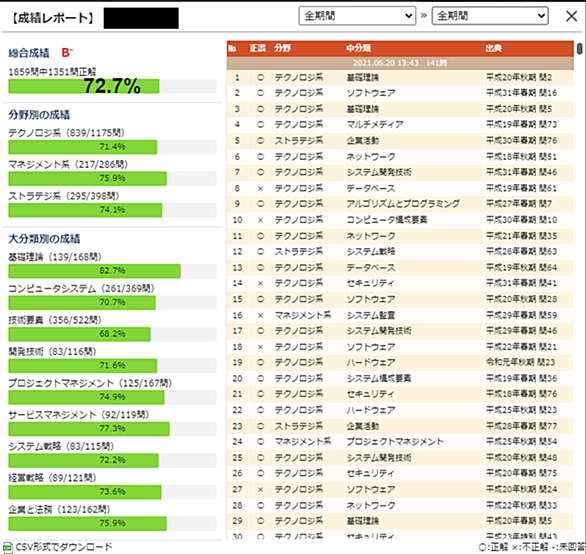This screenshot has height=554, width=586.
Task: Click 開発技術 (83/116問) label
Action: (x=52, y=351)
